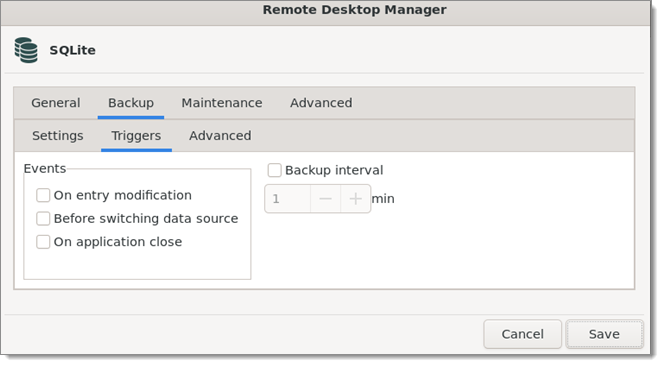
Task: Decrease backup interval with minus button
Action: (325, 199)
